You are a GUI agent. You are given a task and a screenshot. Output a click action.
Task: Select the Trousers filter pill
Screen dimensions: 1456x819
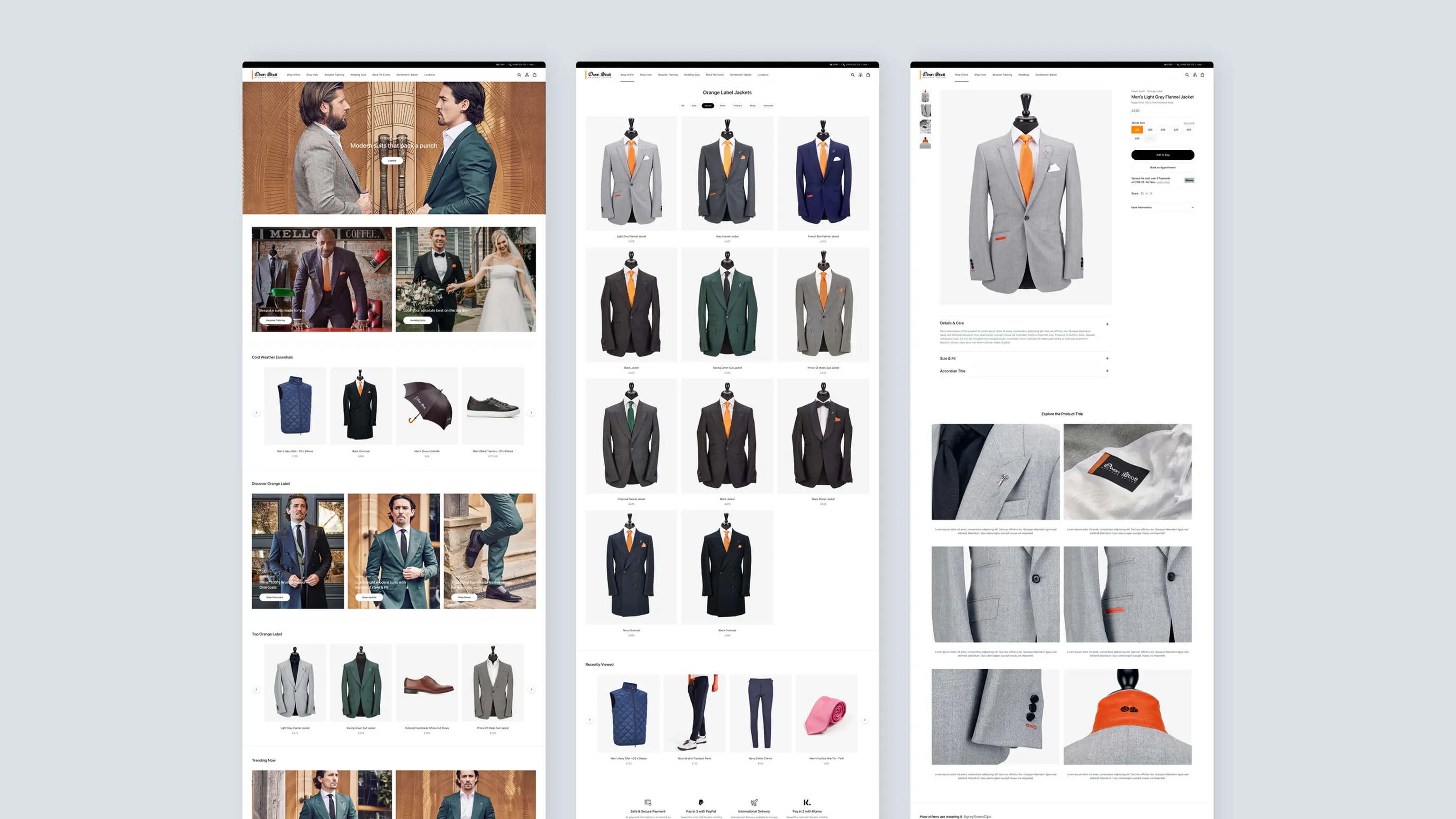[x=737, y=106]
